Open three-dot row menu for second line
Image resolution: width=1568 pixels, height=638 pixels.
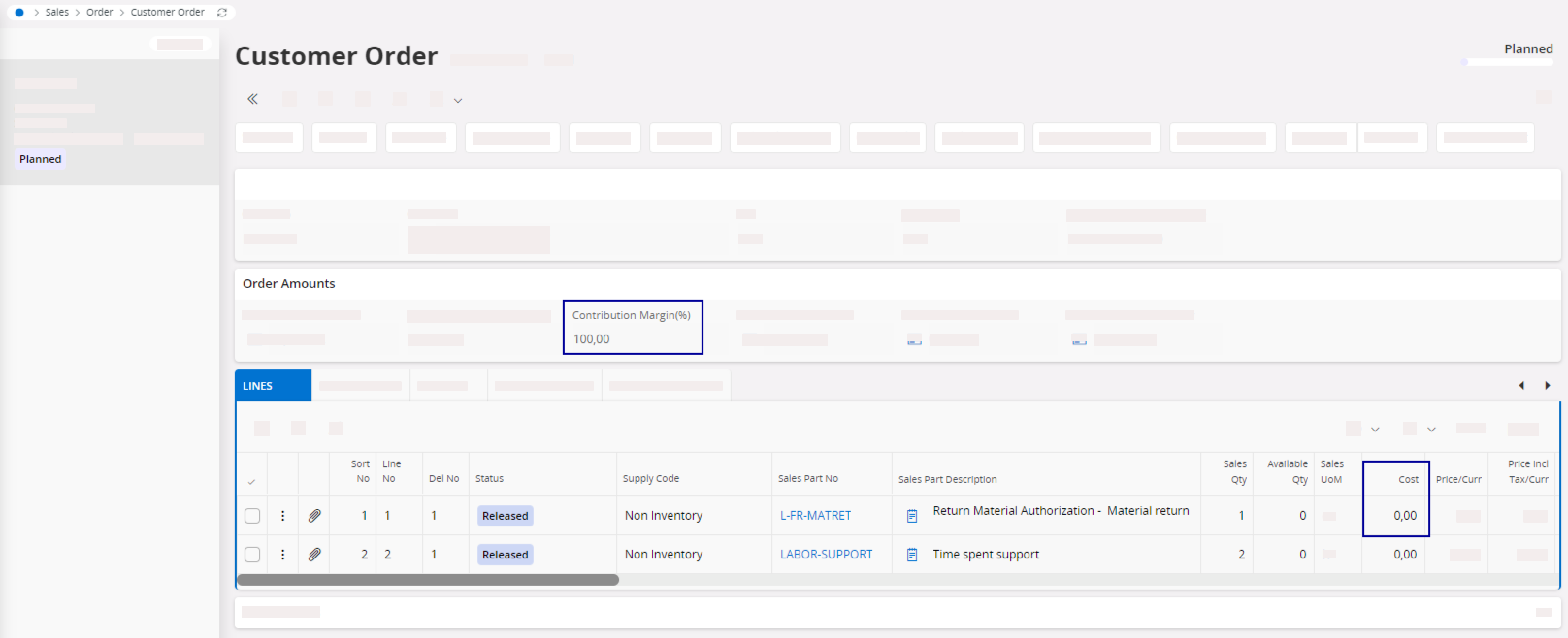282,554
